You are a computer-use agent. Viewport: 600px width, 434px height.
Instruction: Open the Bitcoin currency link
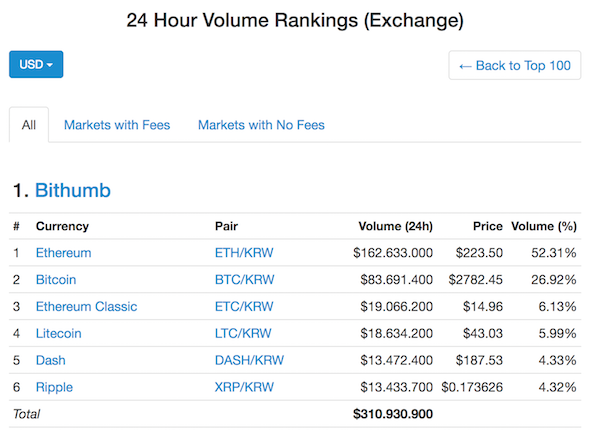pos(56,280)
